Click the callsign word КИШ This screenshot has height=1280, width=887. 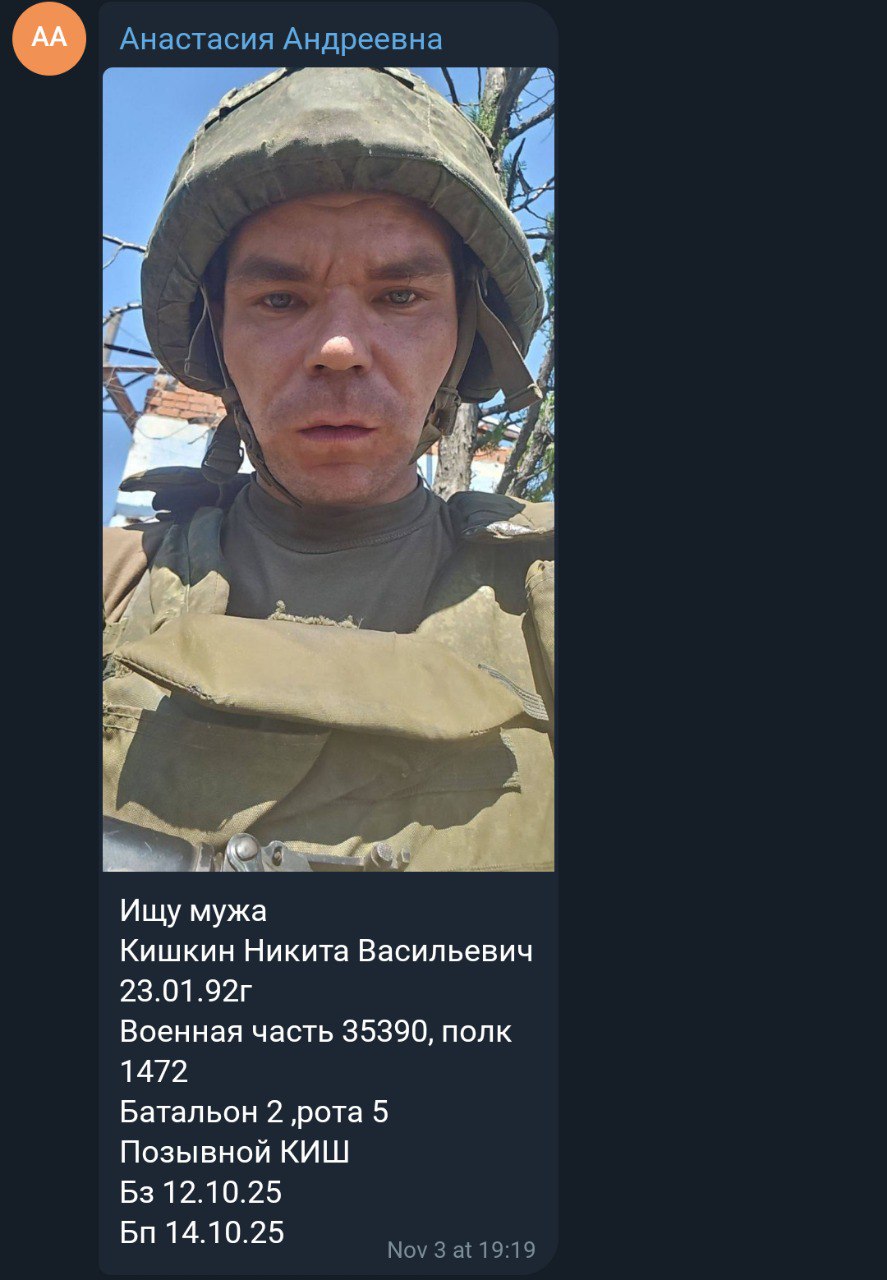pyautogui.click(x=314, y=1152)
